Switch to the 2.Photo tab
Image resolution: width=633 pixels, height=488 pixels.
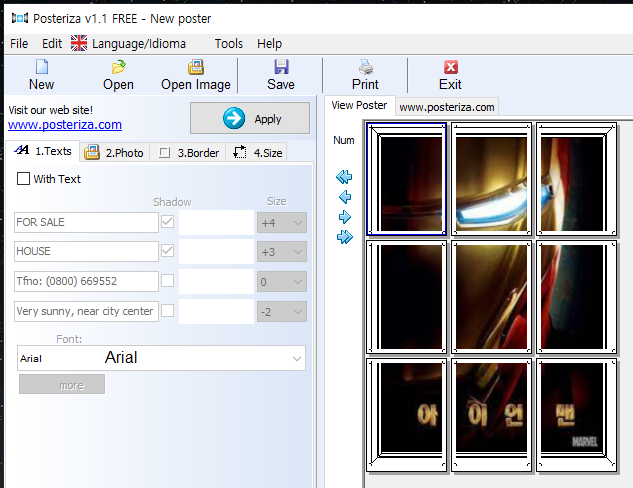[x=114, y=153]
